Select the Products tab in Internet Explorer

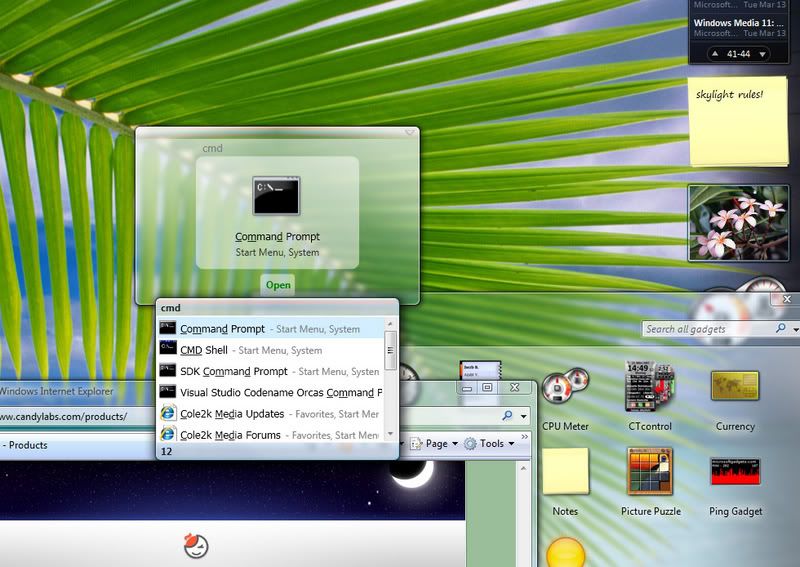78,445
